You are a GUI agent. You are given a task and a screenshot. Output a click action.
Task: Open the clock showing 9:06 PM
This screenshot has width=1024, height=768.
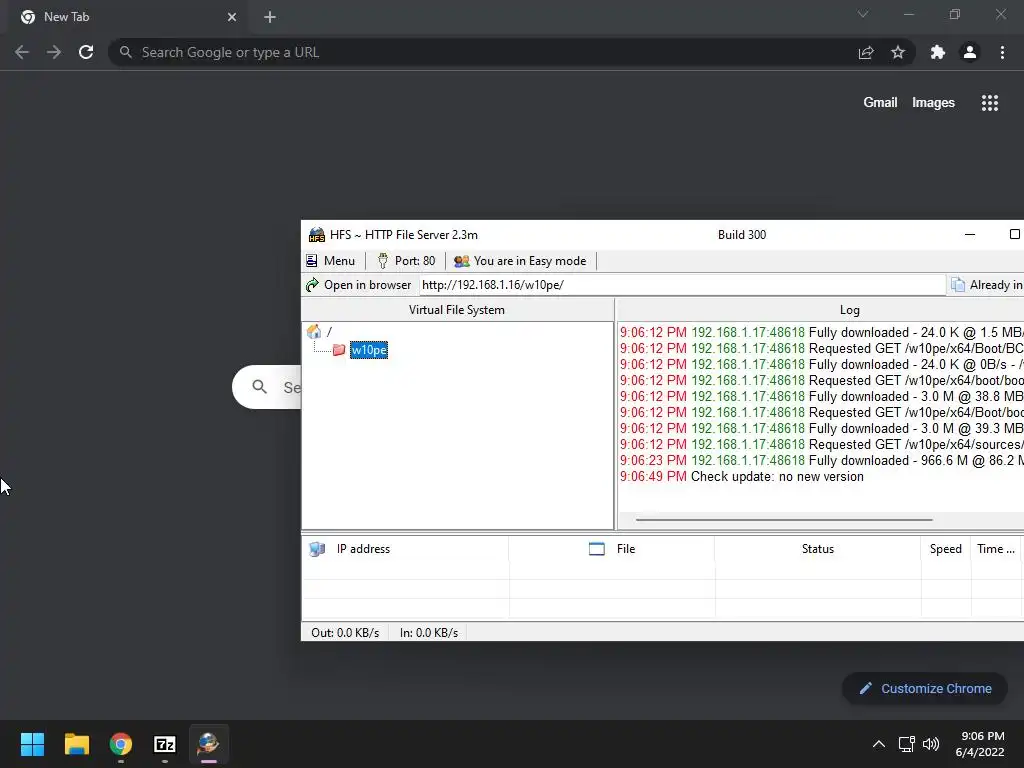(981, 744)
